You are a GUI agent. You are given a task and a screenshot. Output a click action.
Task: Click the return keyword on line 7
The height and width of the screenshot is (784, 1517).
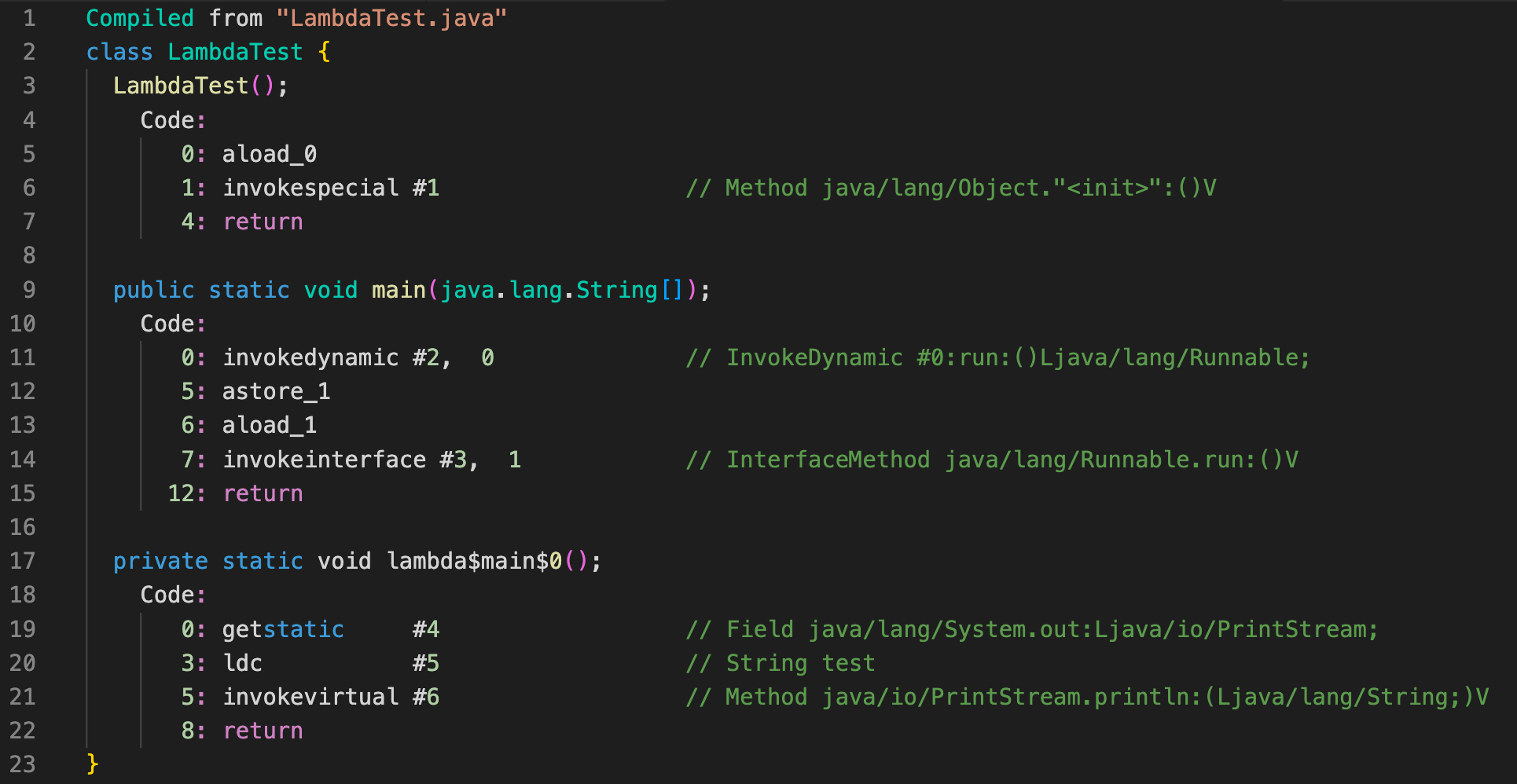point(263,222)
